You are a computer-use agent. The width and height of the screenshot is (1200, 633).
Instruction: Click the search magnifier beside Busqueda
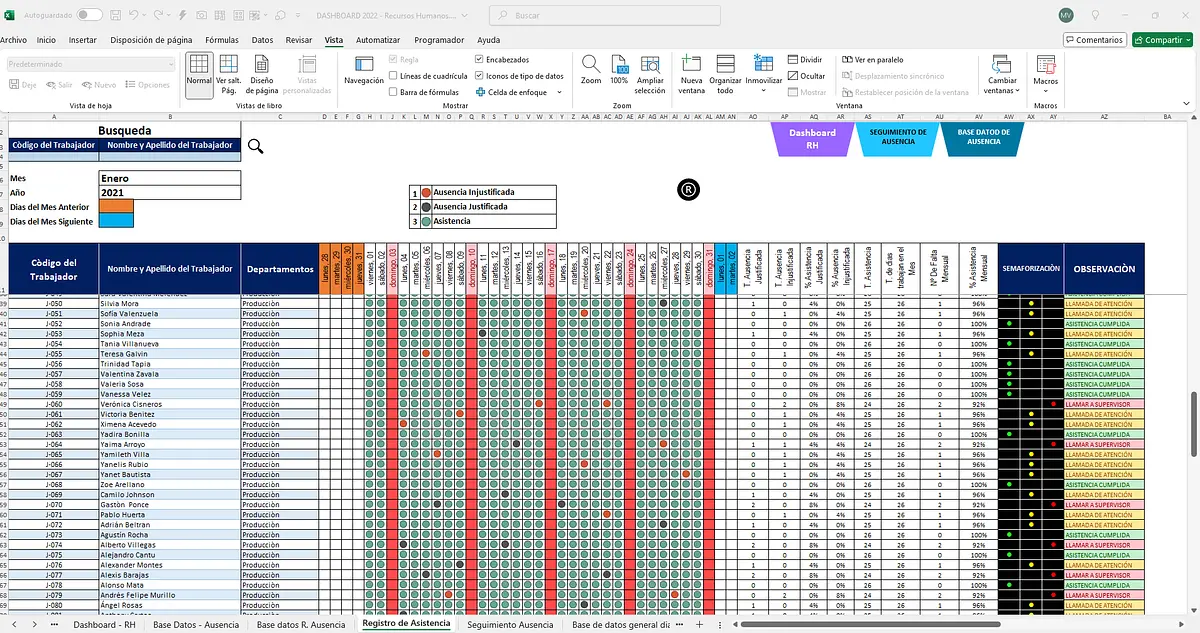[x=255, y=146]
